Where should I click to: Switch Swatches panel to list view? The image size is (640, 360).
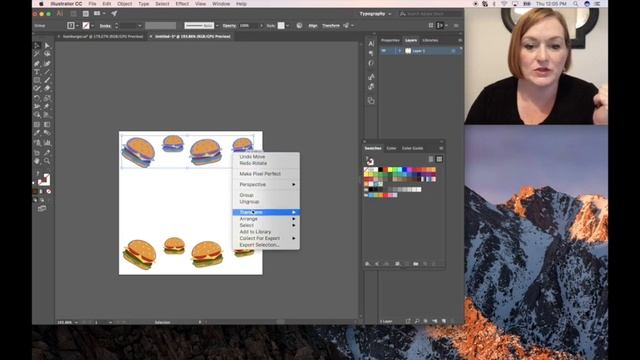(431, 159)
